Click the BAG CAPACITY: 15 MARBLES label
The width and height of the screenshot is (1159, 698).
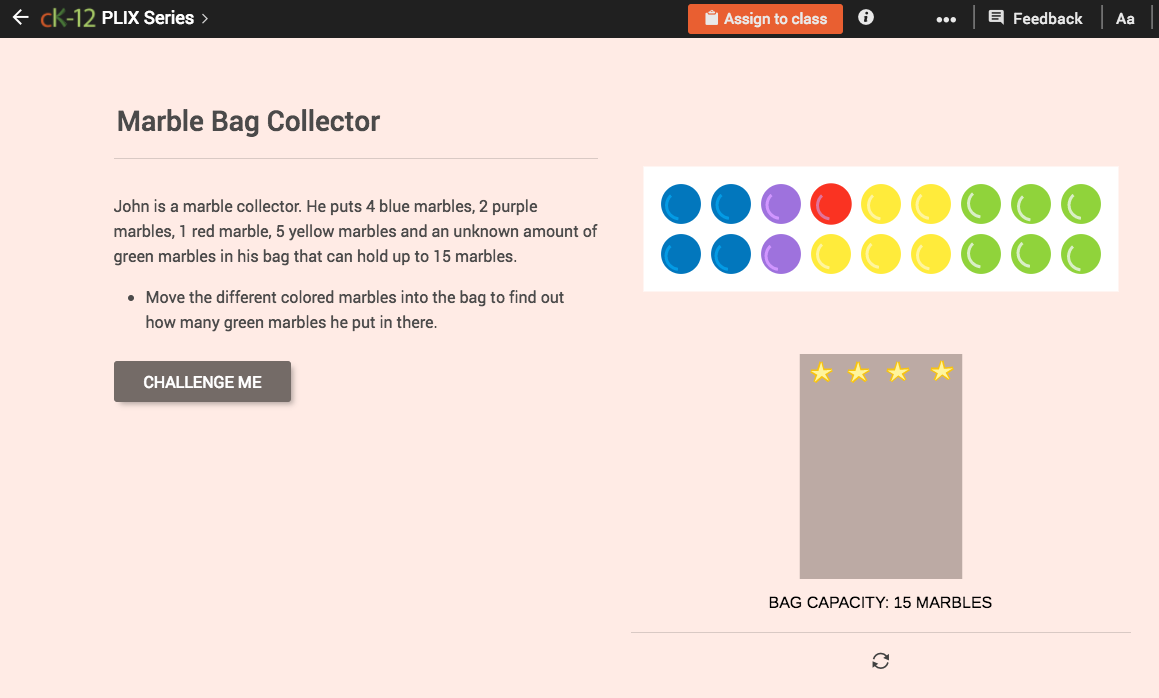[880, 602]
